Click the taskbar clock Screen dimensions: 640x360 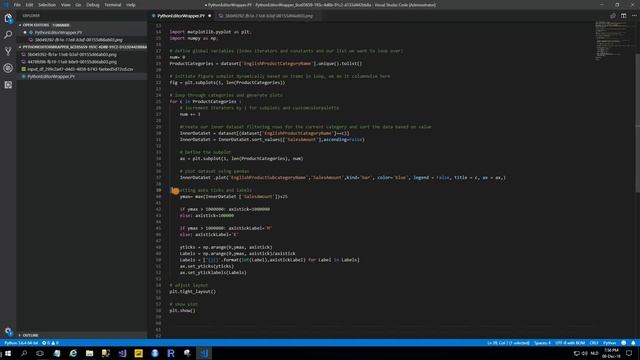click(x=611, y=353)
